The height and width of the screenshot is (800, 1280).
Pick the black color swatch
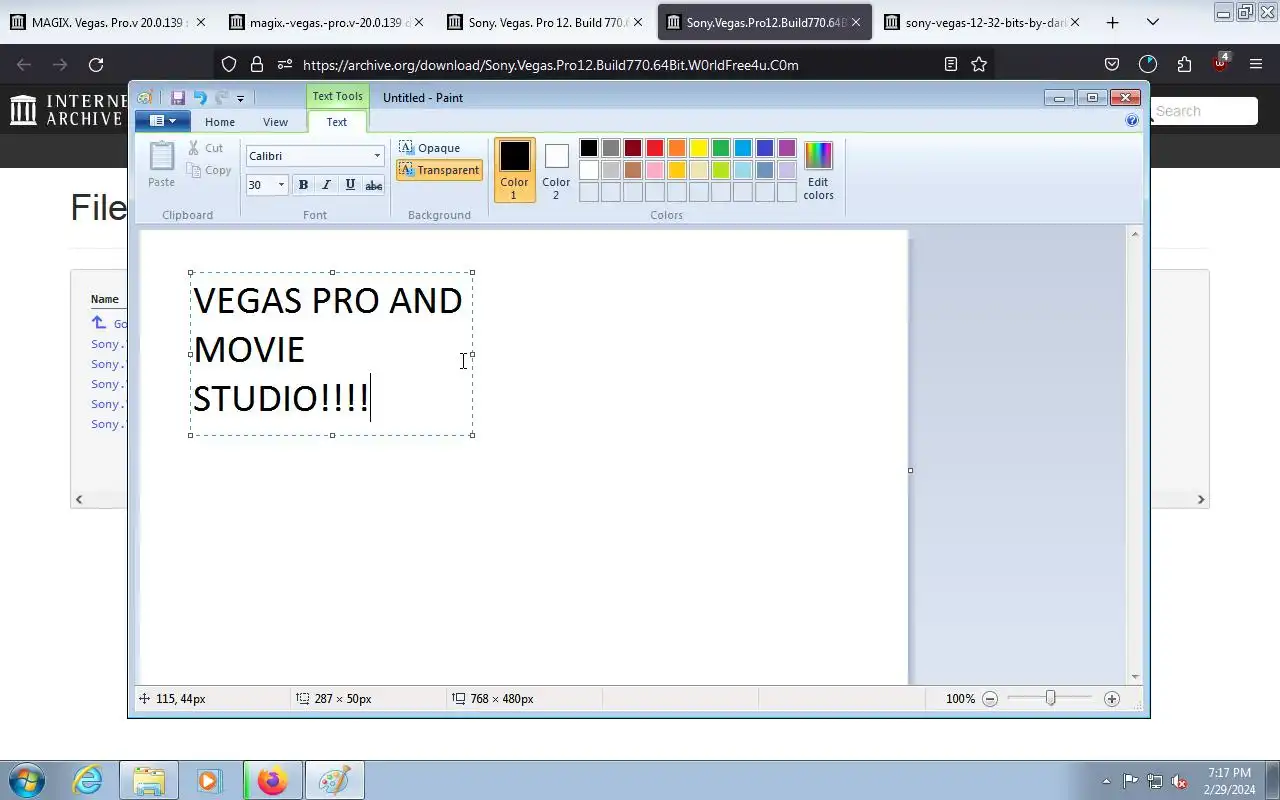pyautogui.click(x=589, y=148)
